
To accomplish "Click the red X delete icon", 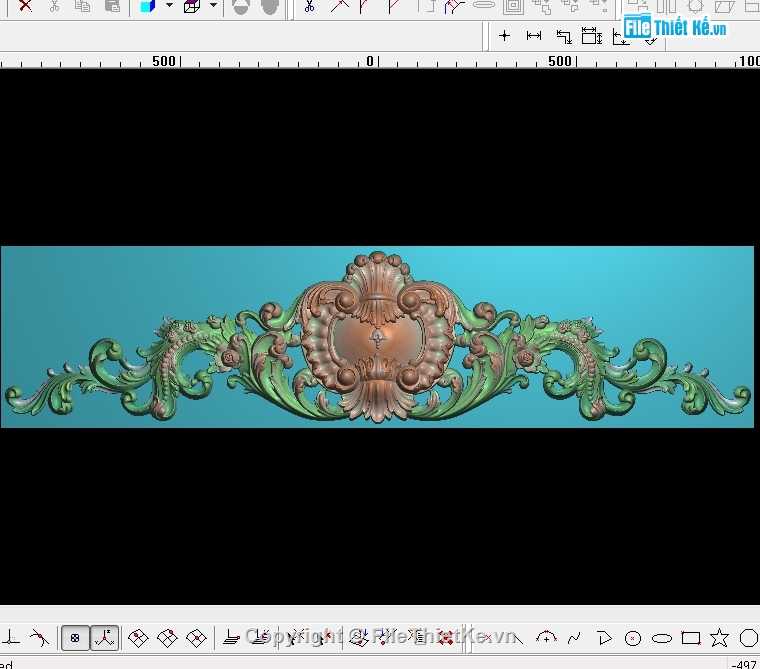I will (x=25, y=6).
